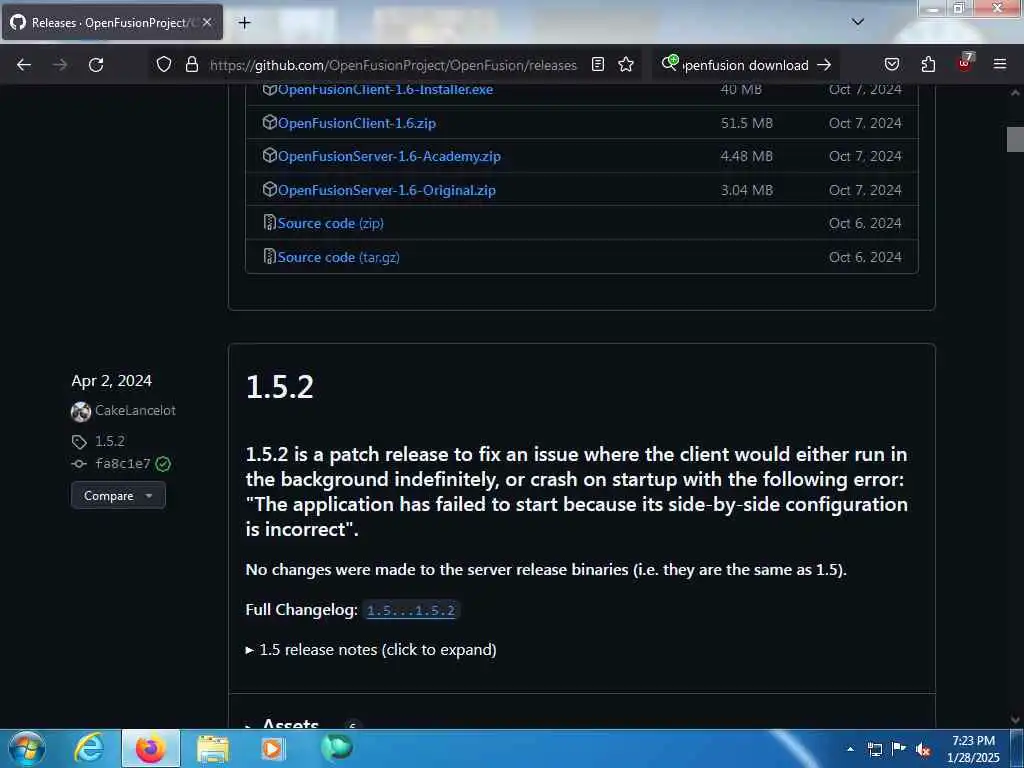Click the Firefox taskbar icon
This screenshot has height=768, width=1024.
pos(151,748)
